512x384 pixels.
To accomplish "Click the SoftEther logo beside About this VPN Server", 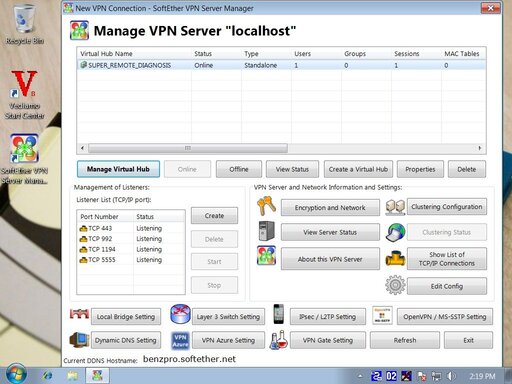I will click(x=266, y=255).
